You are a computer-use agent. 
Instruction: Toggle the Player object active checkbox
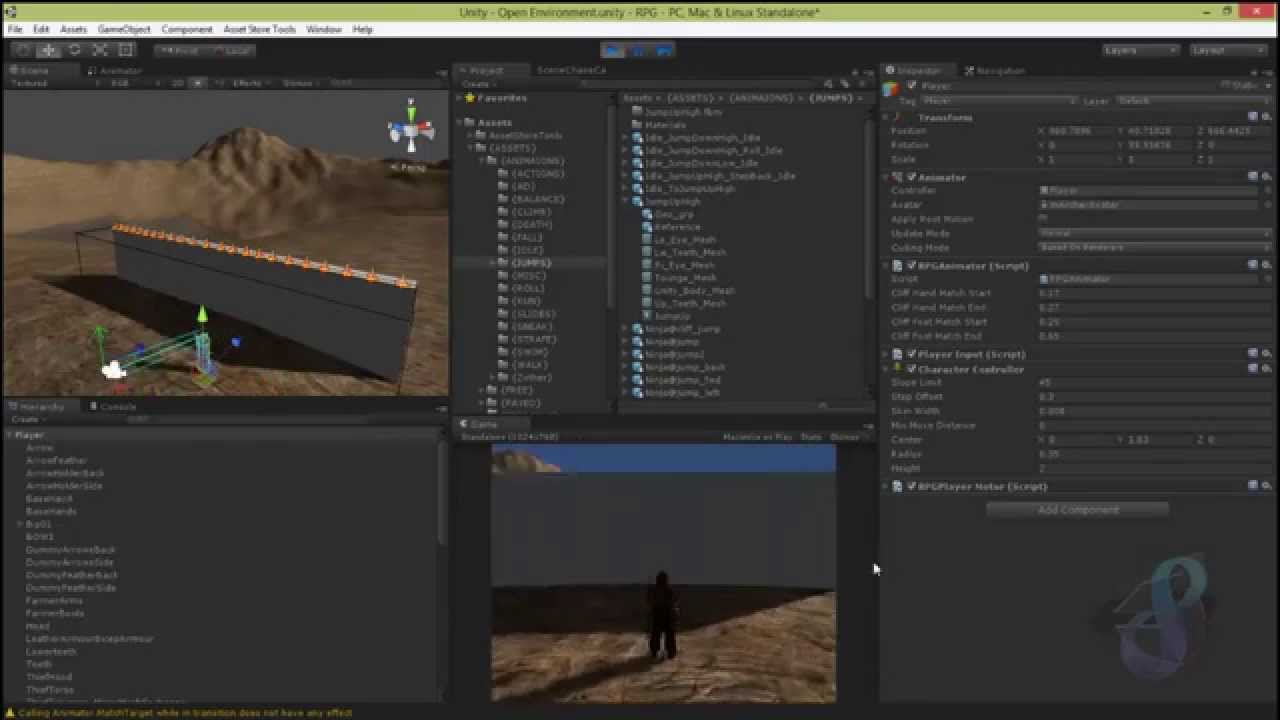click(x=911, y=86)
